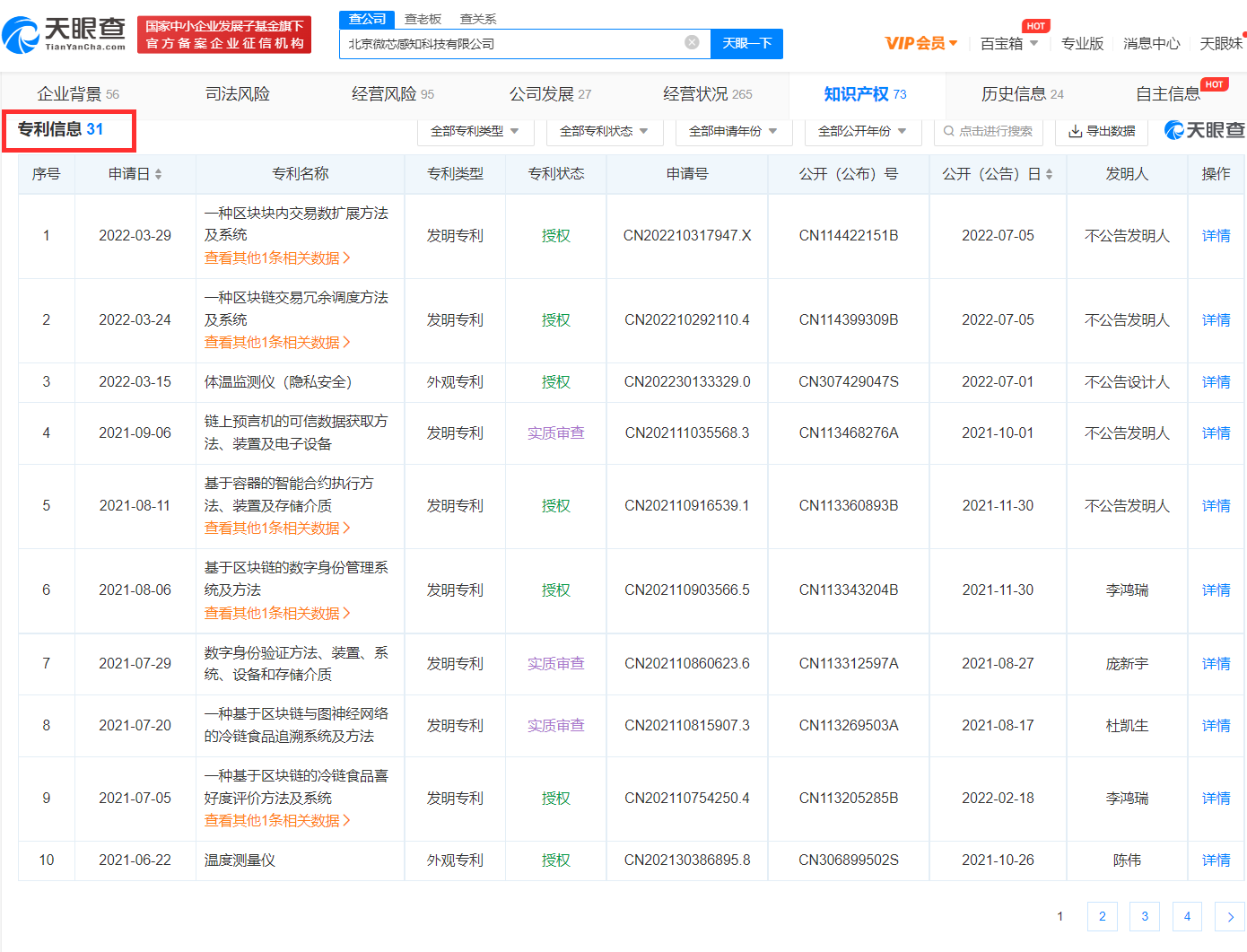Select the 查公司 search tab
Image resolution: width=1247 pixels, height=952 pixels.
tap(367, 19)
